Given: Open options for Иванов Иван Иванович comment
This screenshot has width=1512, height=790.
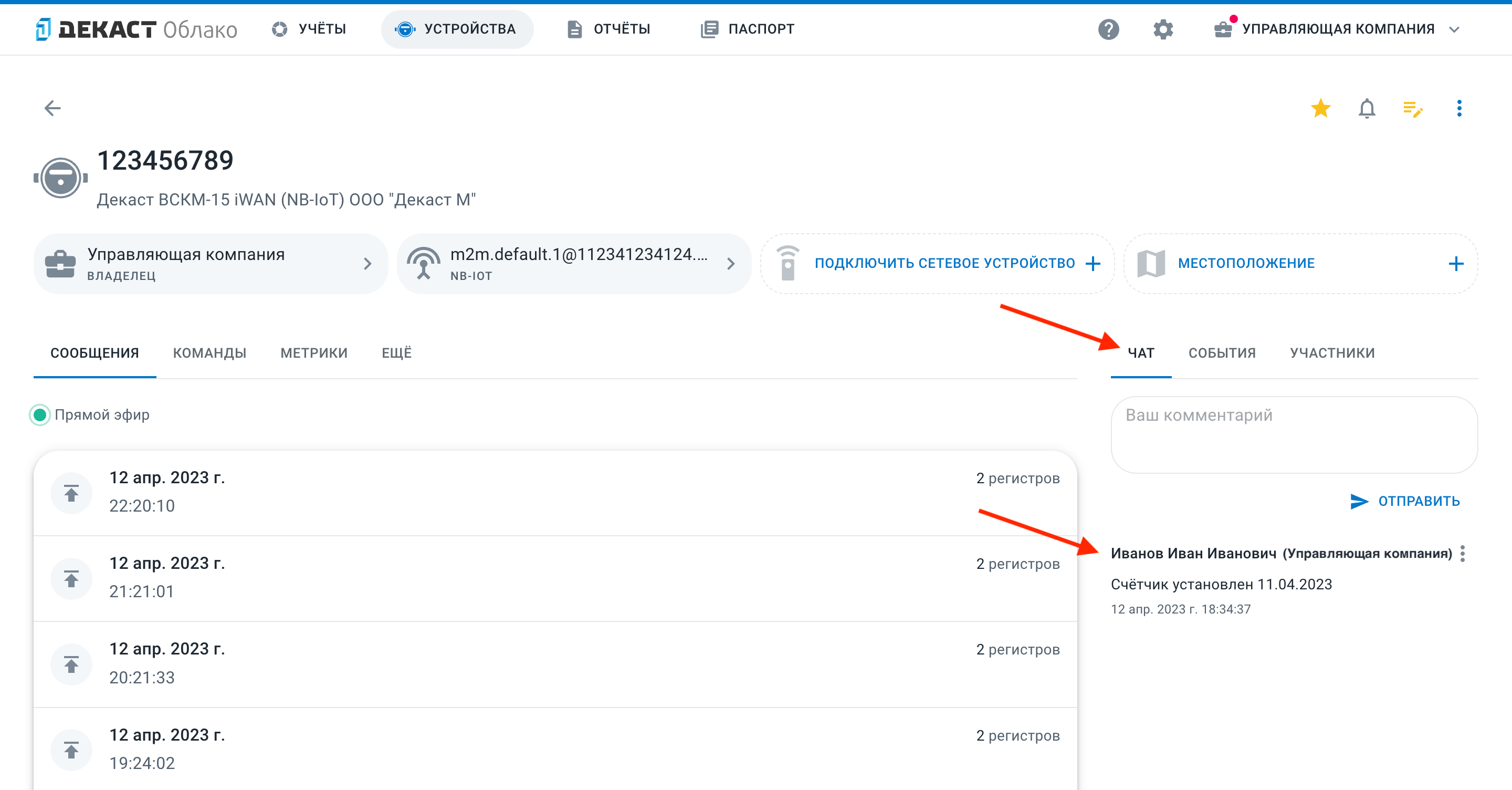Looking at the screenshot, I should coord(1463,553).
